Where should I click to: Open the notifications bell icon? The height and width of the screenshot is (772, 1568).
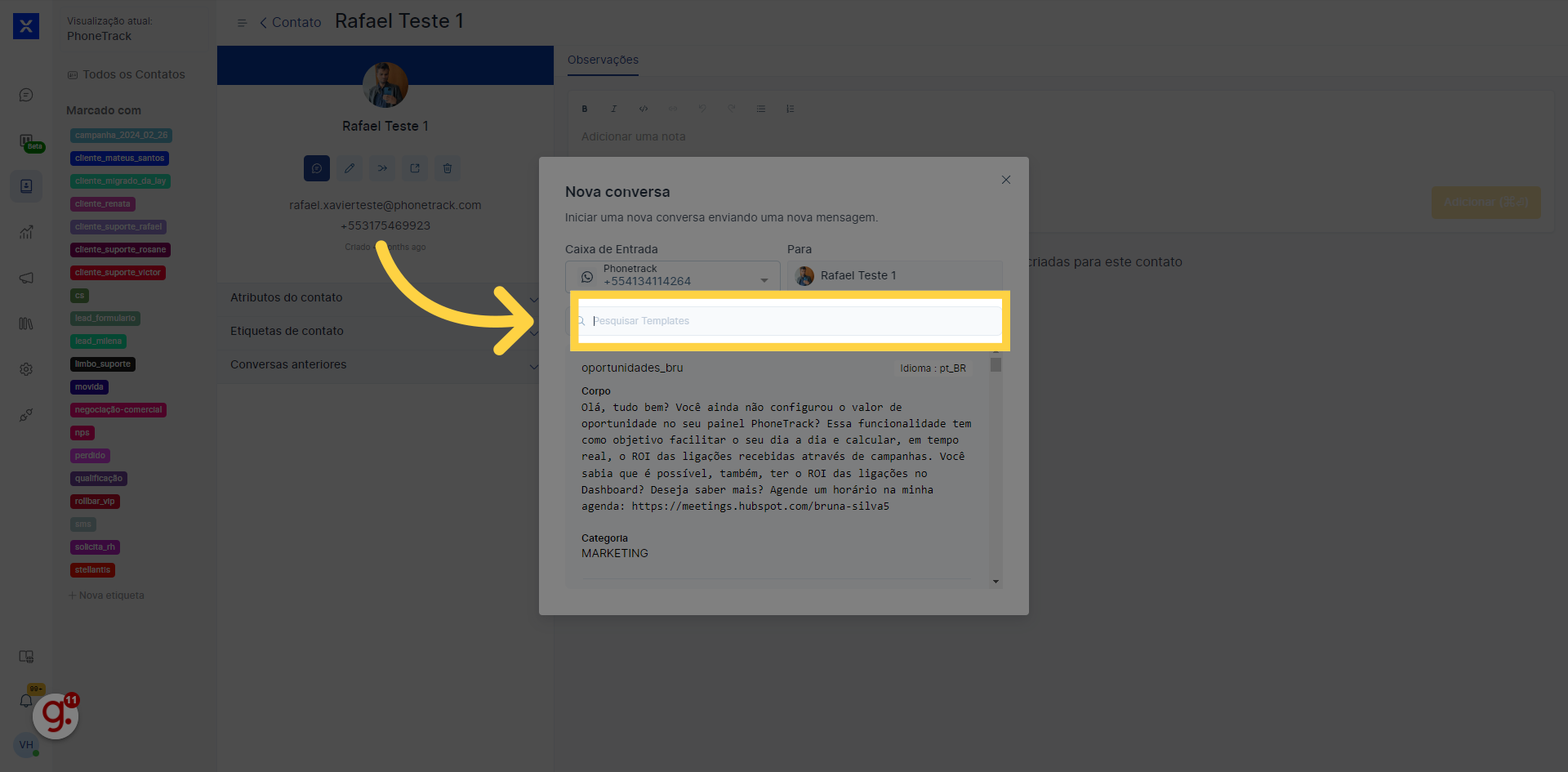(26, 701)
